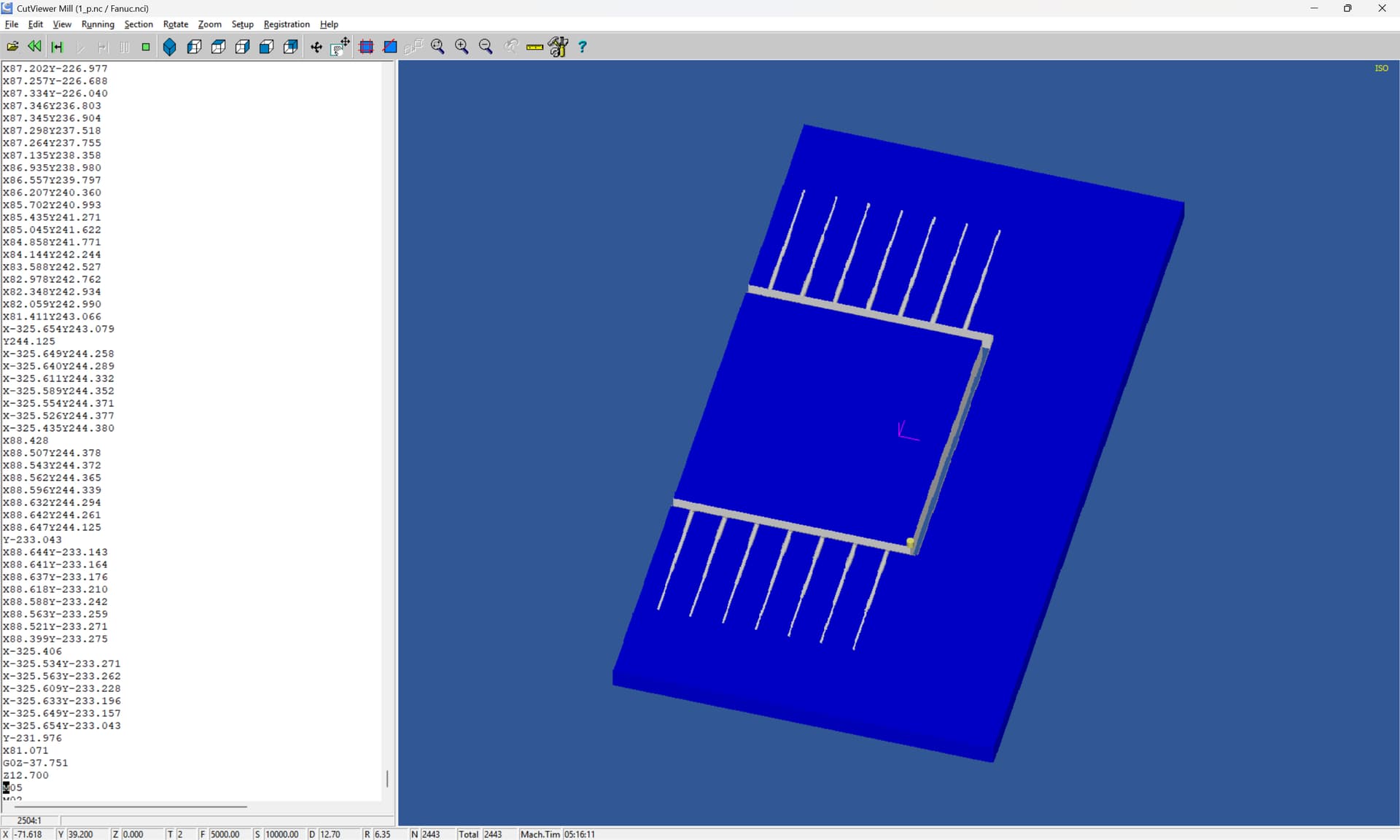Toggle the blue section plane icon

(390, 47)
